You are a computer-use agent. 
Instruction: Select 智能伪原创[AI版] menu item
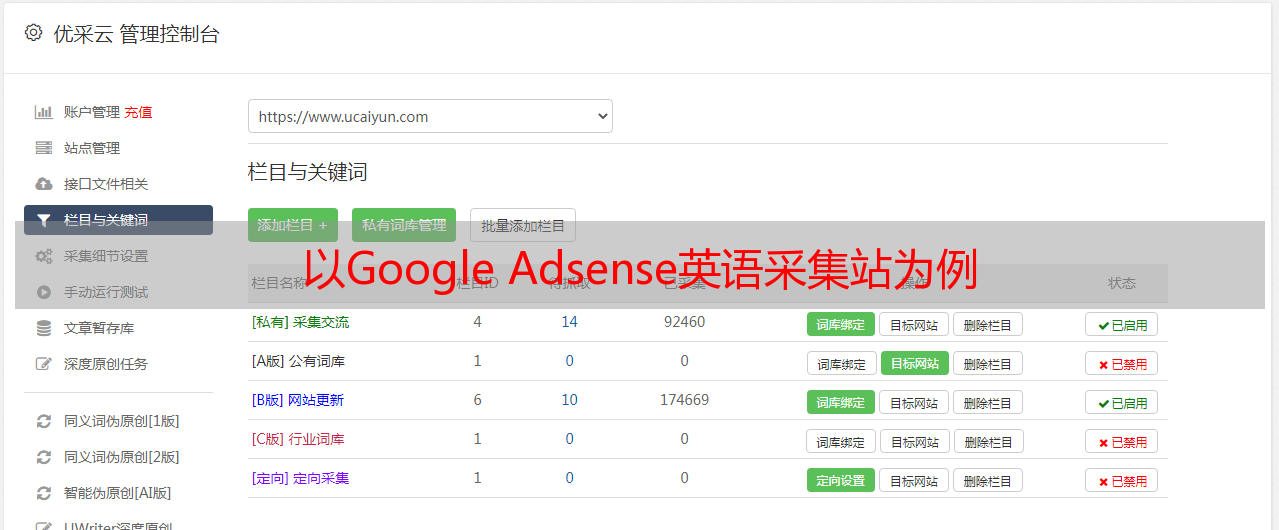click(x=117, y=493)
